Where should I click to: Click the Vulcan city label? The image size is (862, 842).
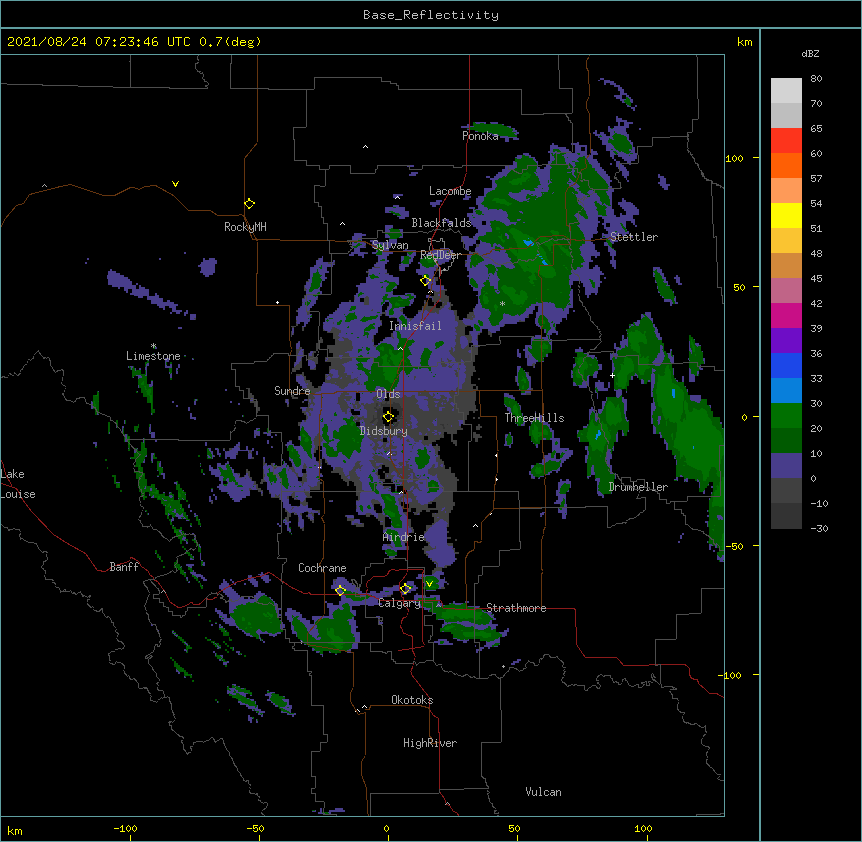point(543,792)
